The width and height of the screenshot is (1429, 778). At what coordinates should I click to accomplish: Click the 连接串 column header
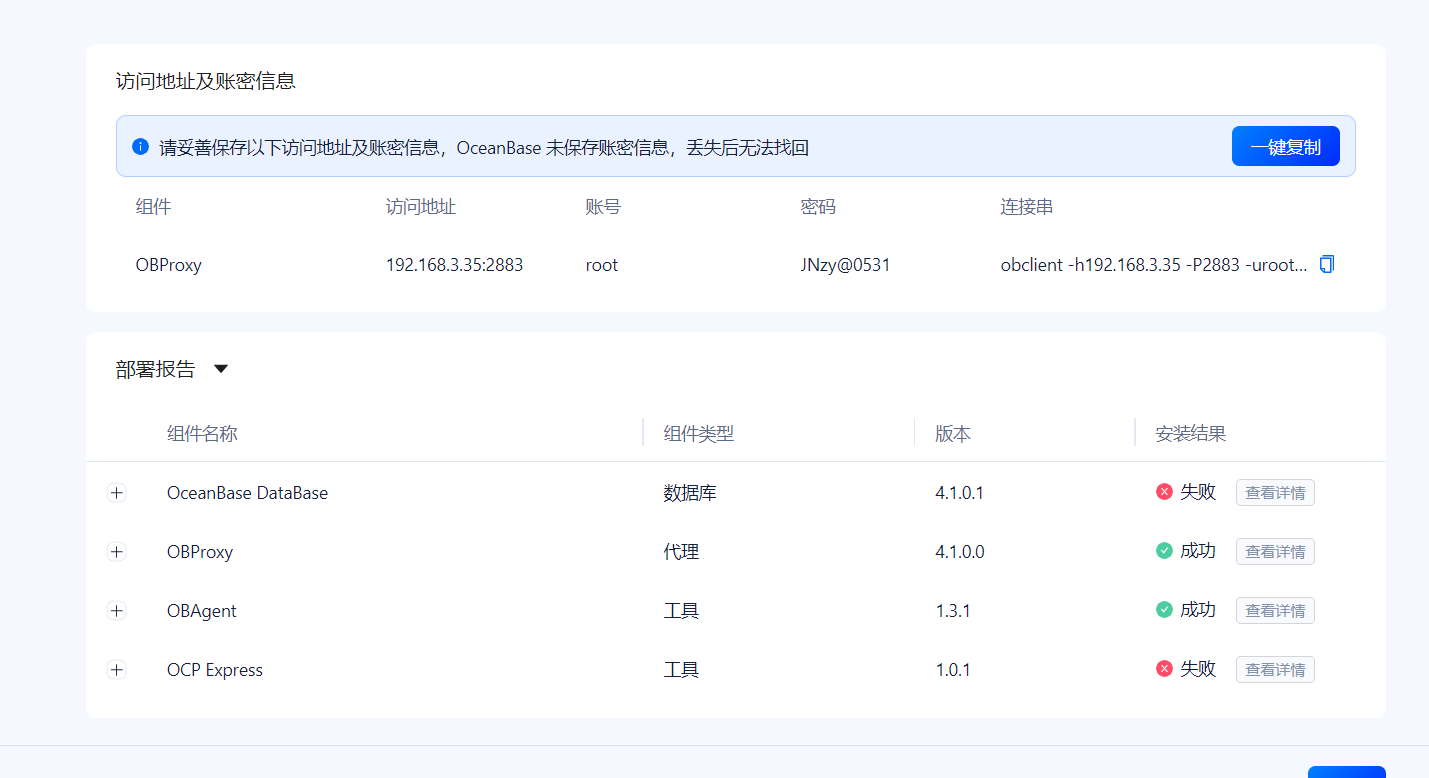coord(1027,207)
